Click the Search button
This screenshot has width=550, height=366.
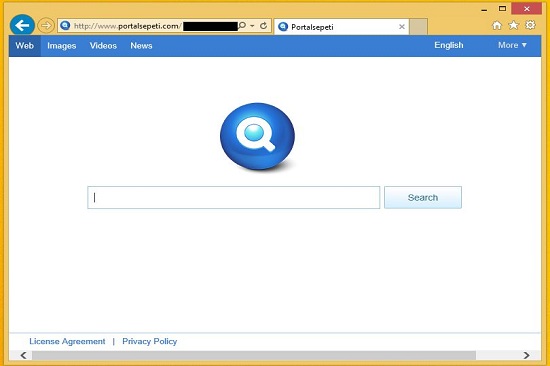[x=423, y=198]
